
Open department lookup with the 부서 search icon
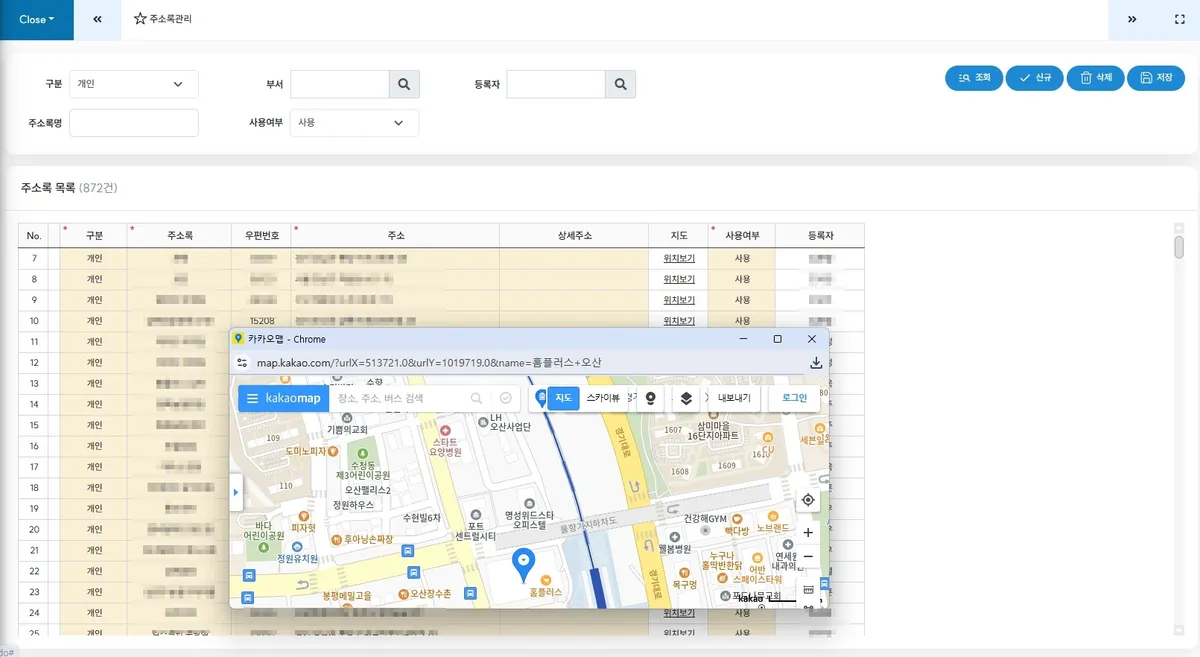(x=404, y=84)
